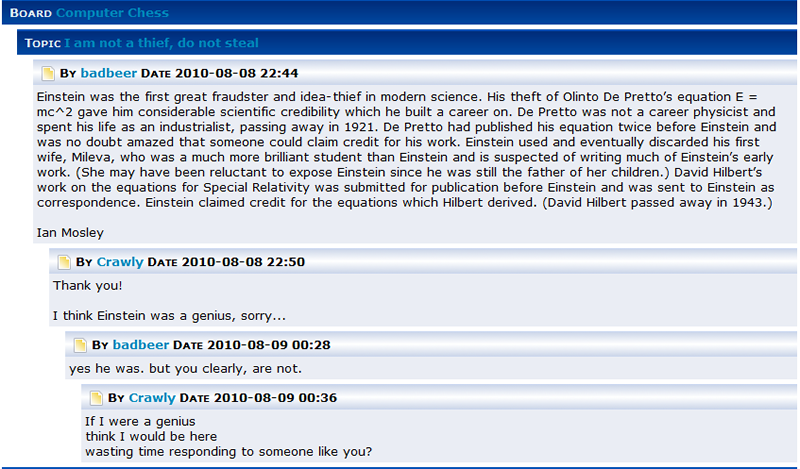Open Crawly's profile from the 00:36 reply
This screenshot has width=800, height=469.
click(x=152, y=398)
